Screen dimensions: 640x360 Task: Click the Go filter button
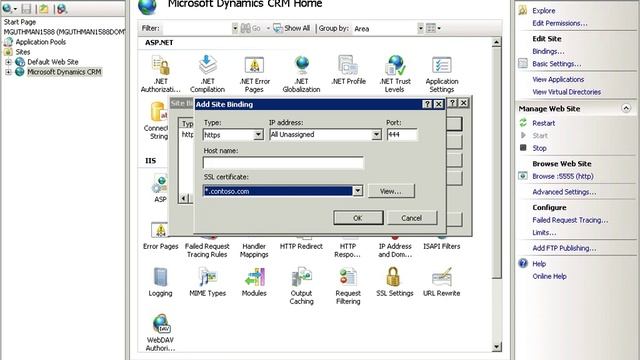pyautogui.click(x=251, y=28)
